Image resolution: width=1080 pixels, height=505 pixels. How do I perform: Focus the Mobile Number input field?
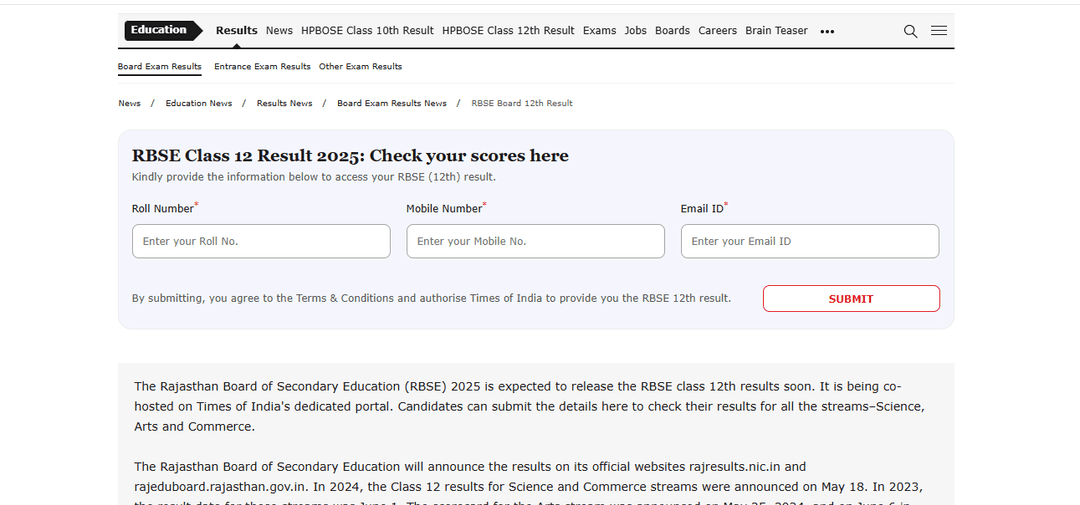(535, 241)
